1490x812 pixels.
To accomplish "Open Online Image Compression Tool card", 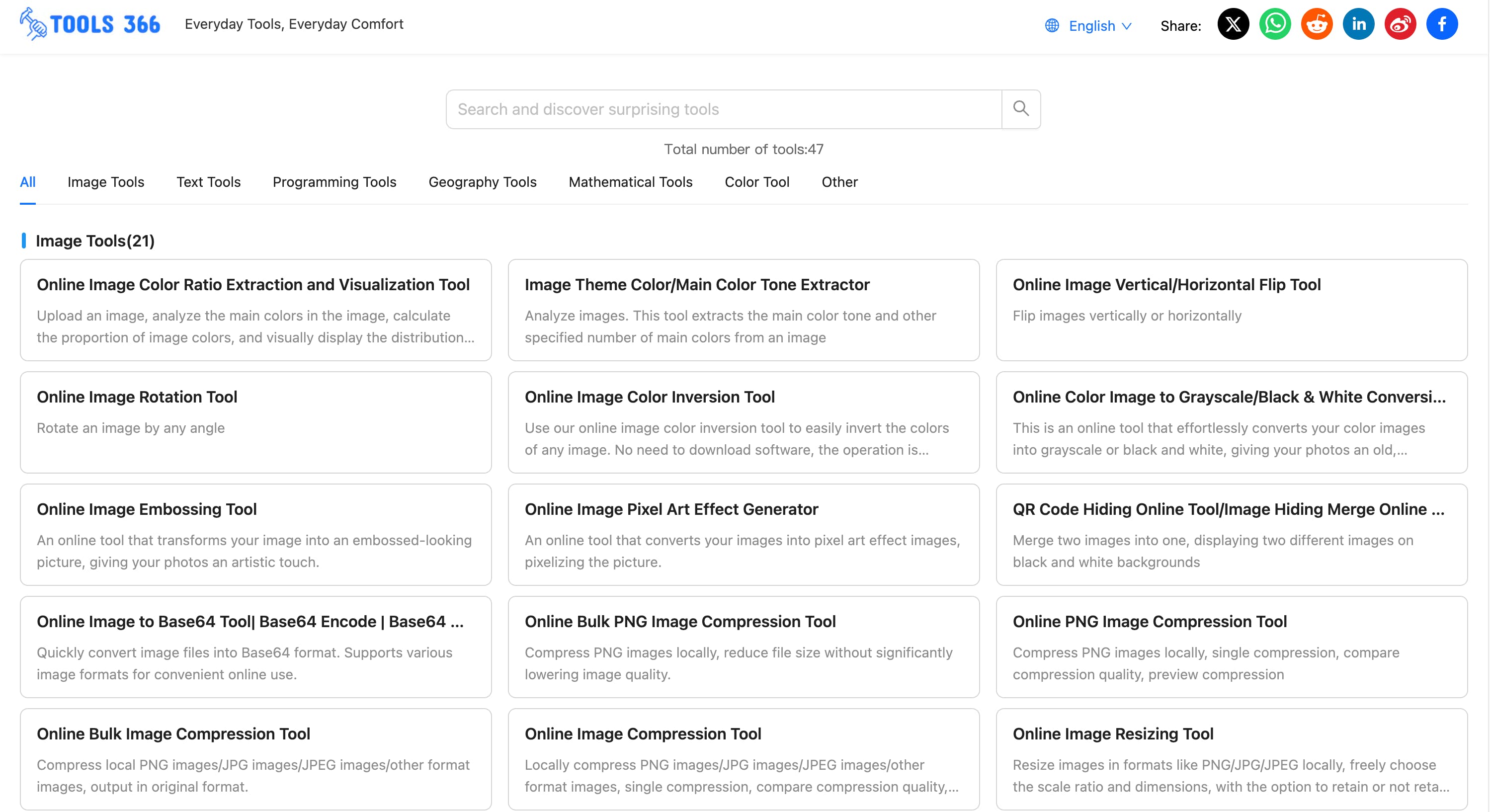I will pyautogui.click(x=744, y=759).
